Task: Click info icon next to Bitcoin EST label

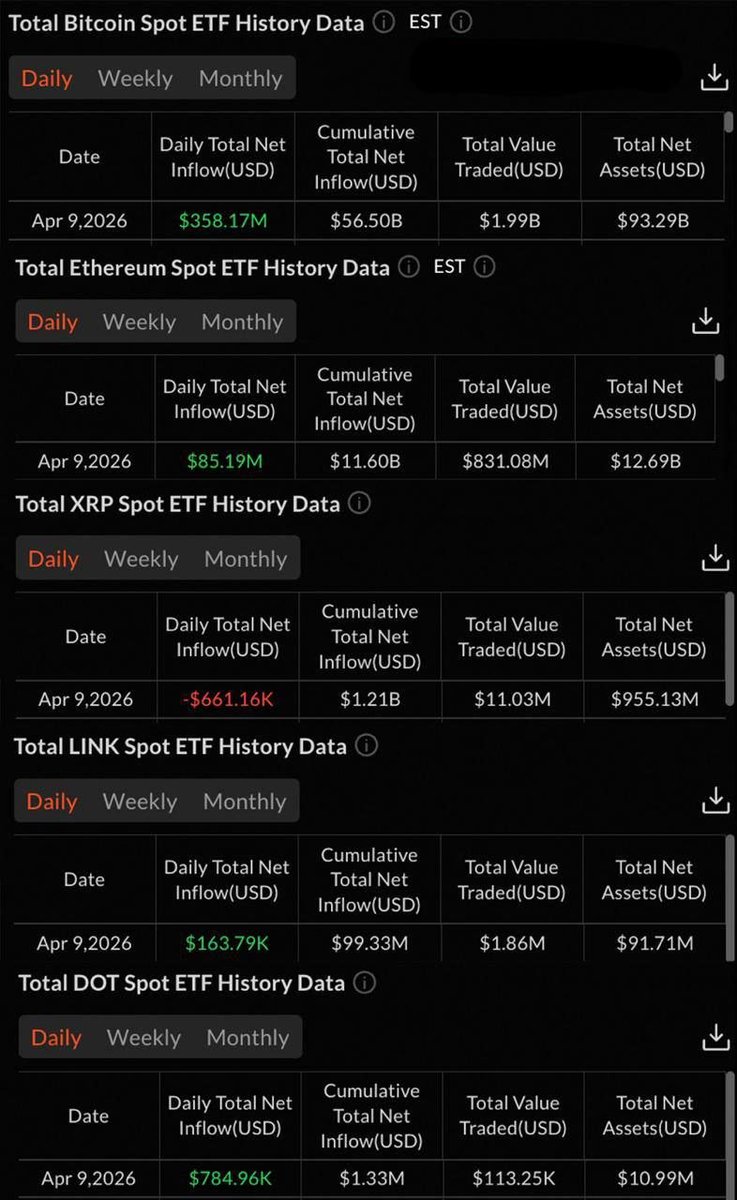Action: pos(461,23)
